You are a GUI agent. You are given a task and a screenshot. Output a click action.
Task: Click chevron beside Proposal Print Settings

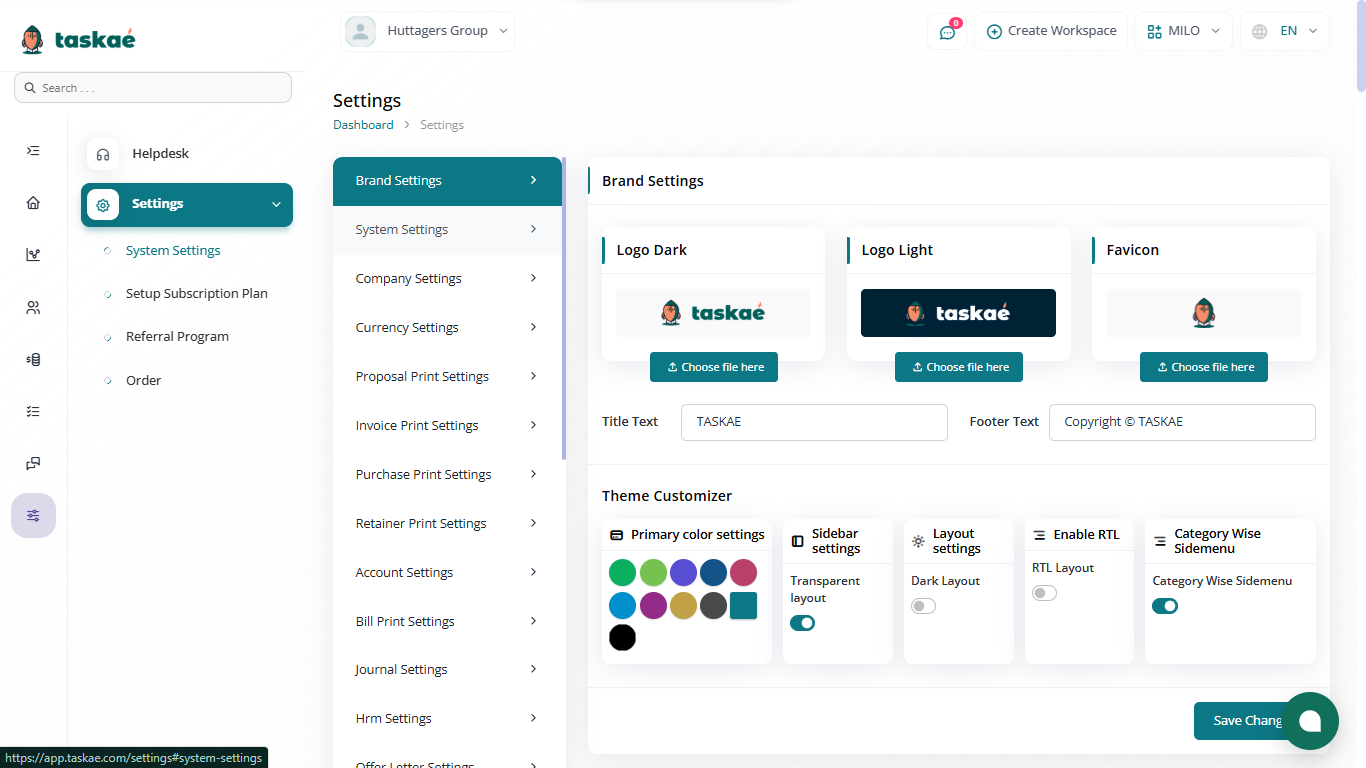click(x=533, y=376)
